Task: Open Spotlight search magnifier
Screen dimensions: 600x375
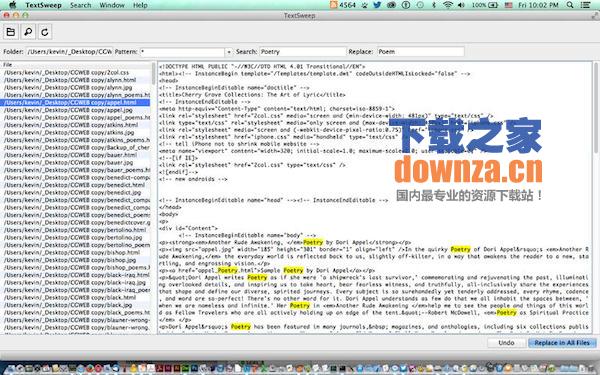Action: [x=570, y=5]
